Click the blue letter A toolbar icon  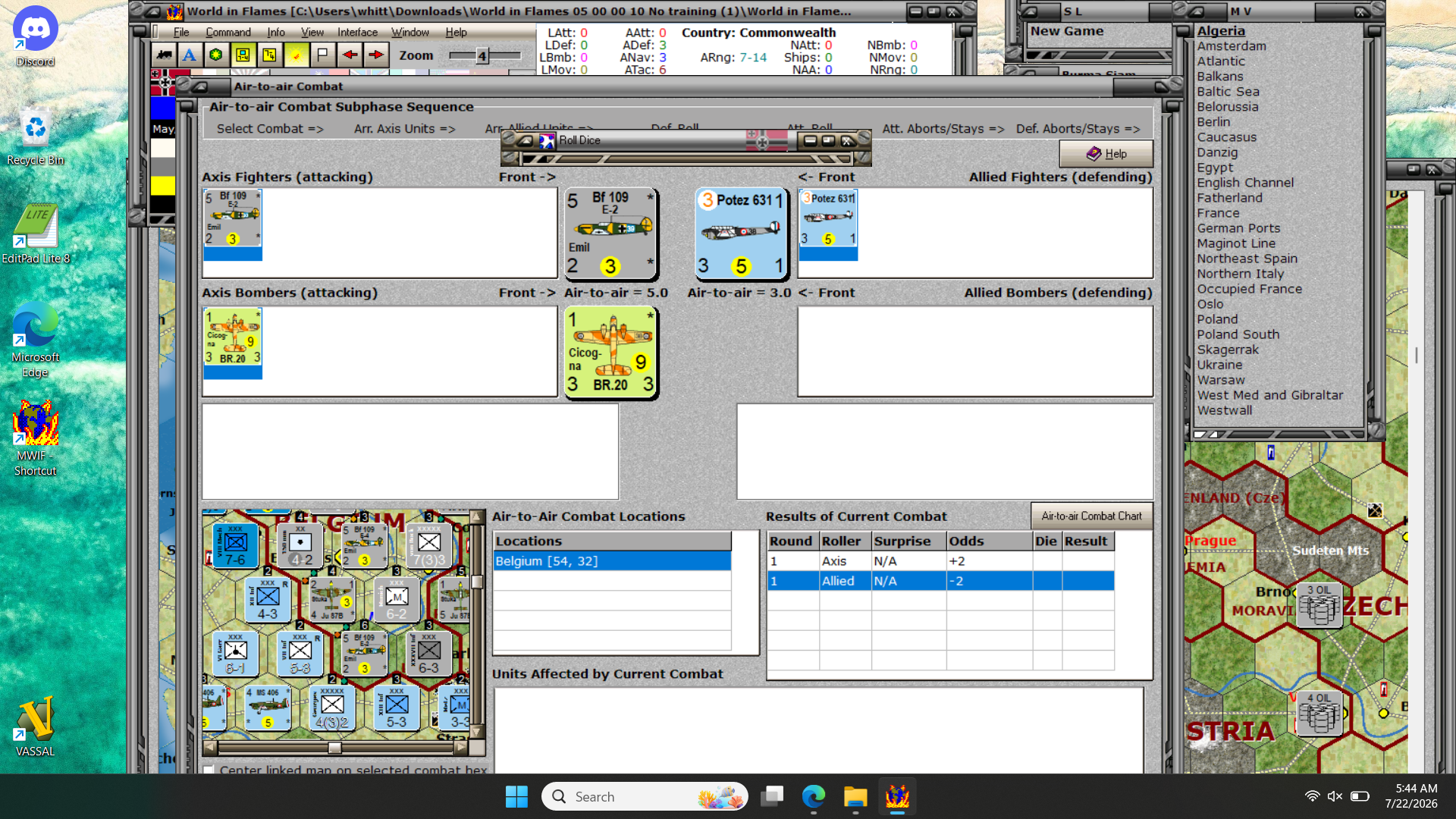point(190,55)
